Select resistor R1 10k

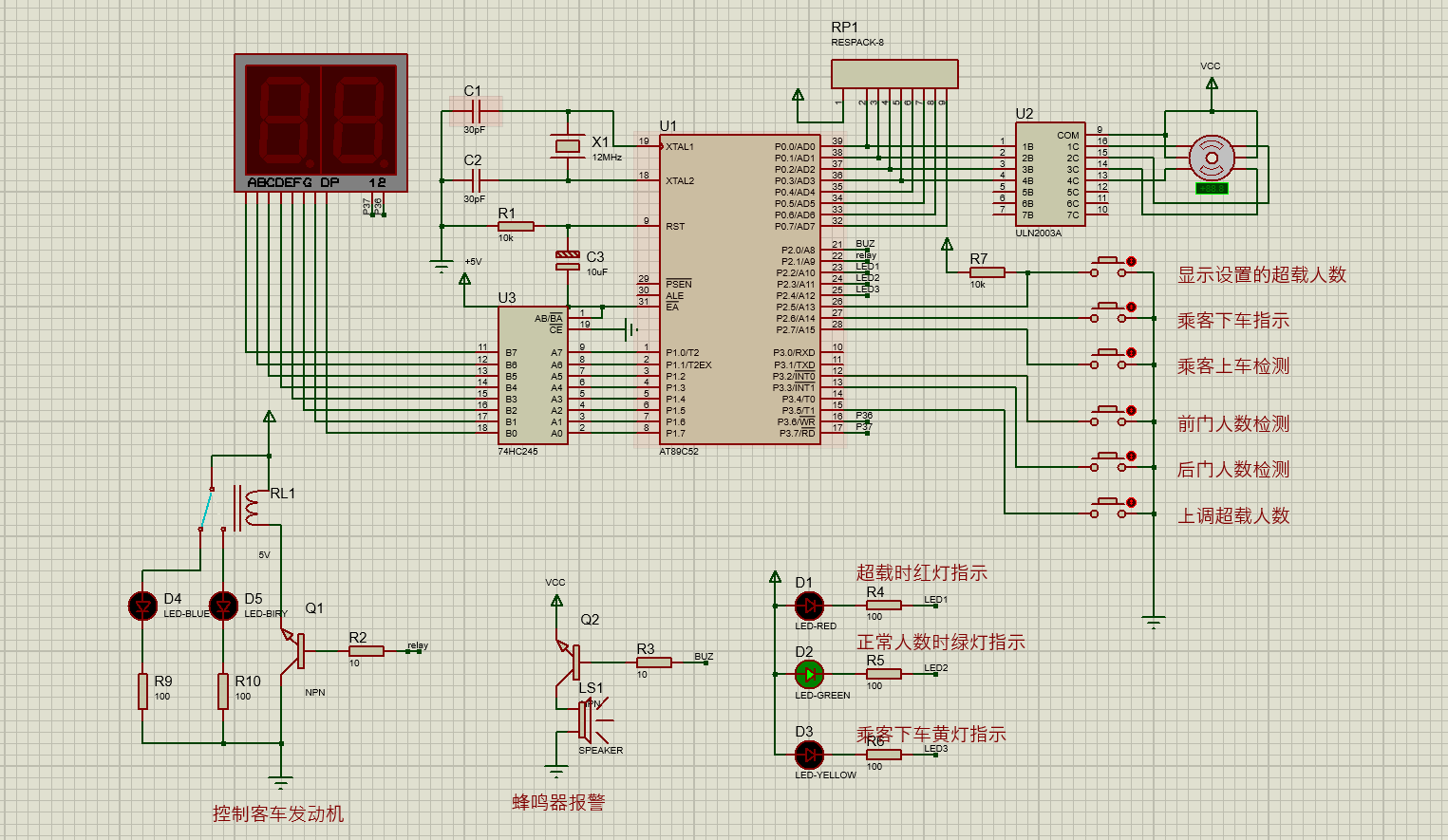tap(516, 226)
